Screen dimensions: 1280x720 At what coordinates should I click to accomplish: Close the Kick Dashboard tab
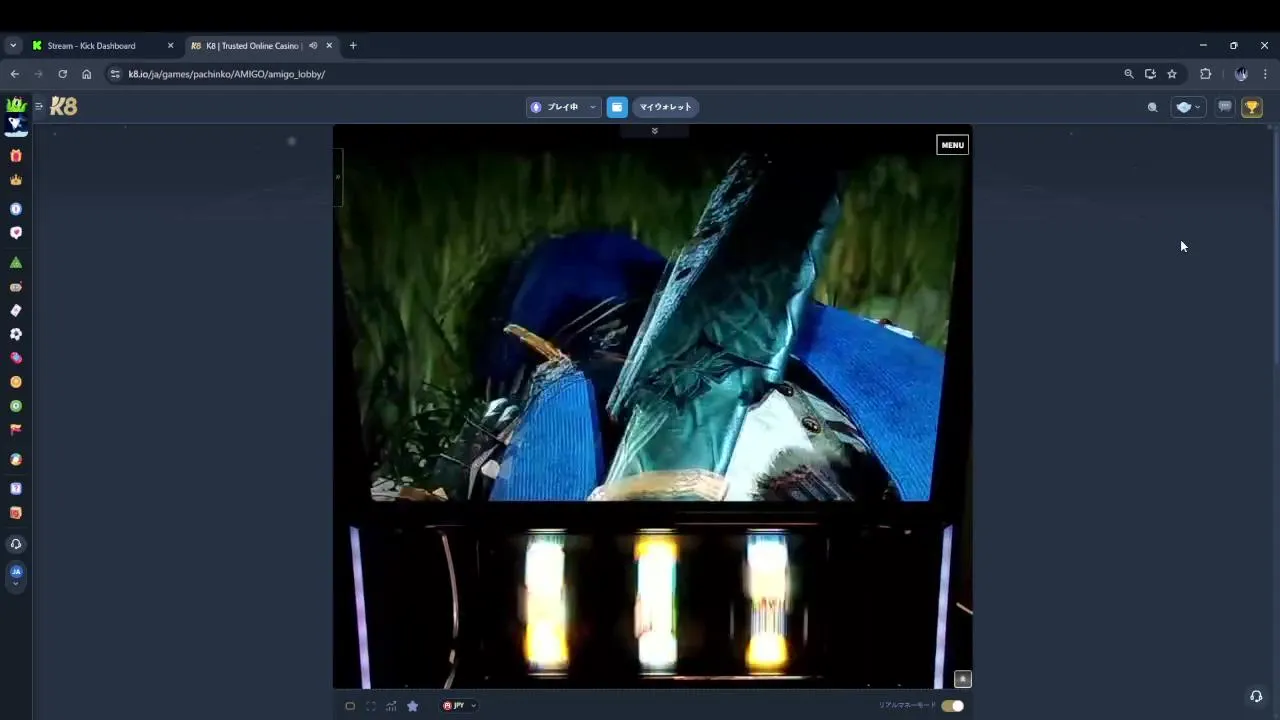pos(170,46)
